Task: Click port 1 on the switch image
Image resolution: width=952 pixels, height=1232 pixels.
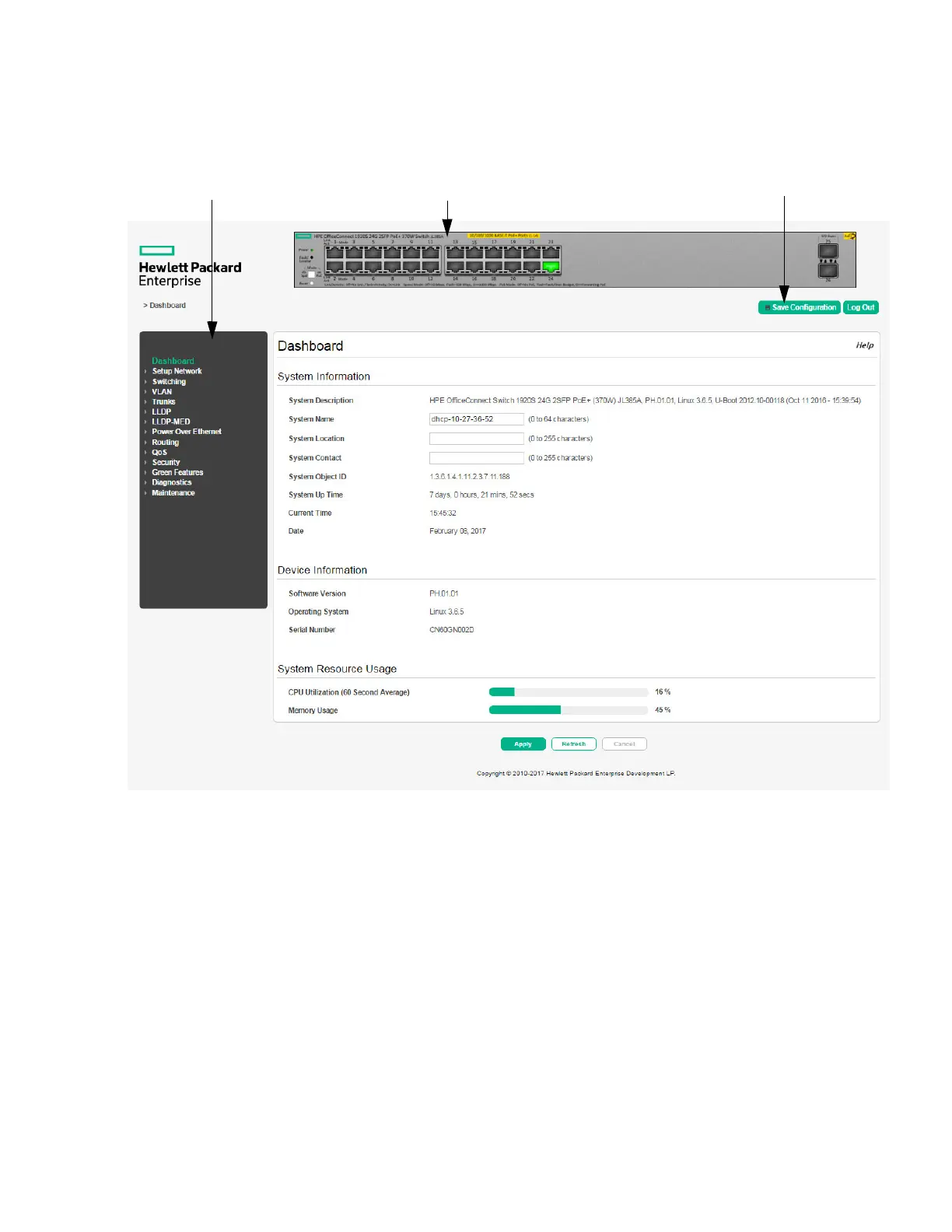Action: [334, 254]
